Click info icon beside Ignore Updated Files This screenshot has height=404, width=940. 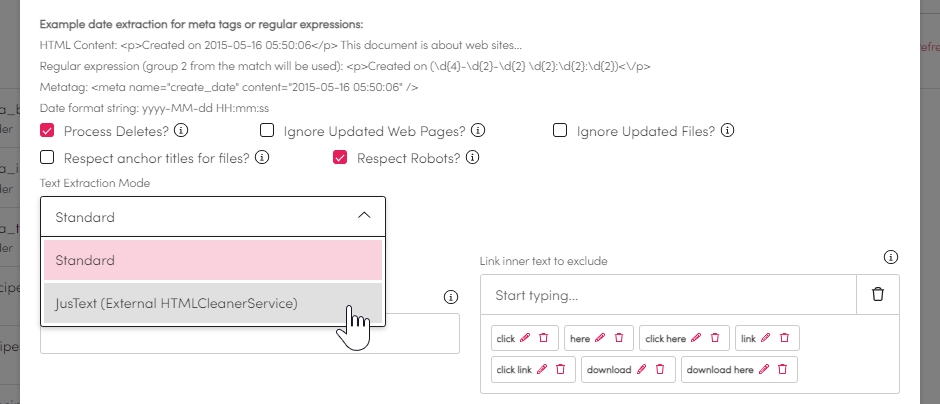point(728,131)
